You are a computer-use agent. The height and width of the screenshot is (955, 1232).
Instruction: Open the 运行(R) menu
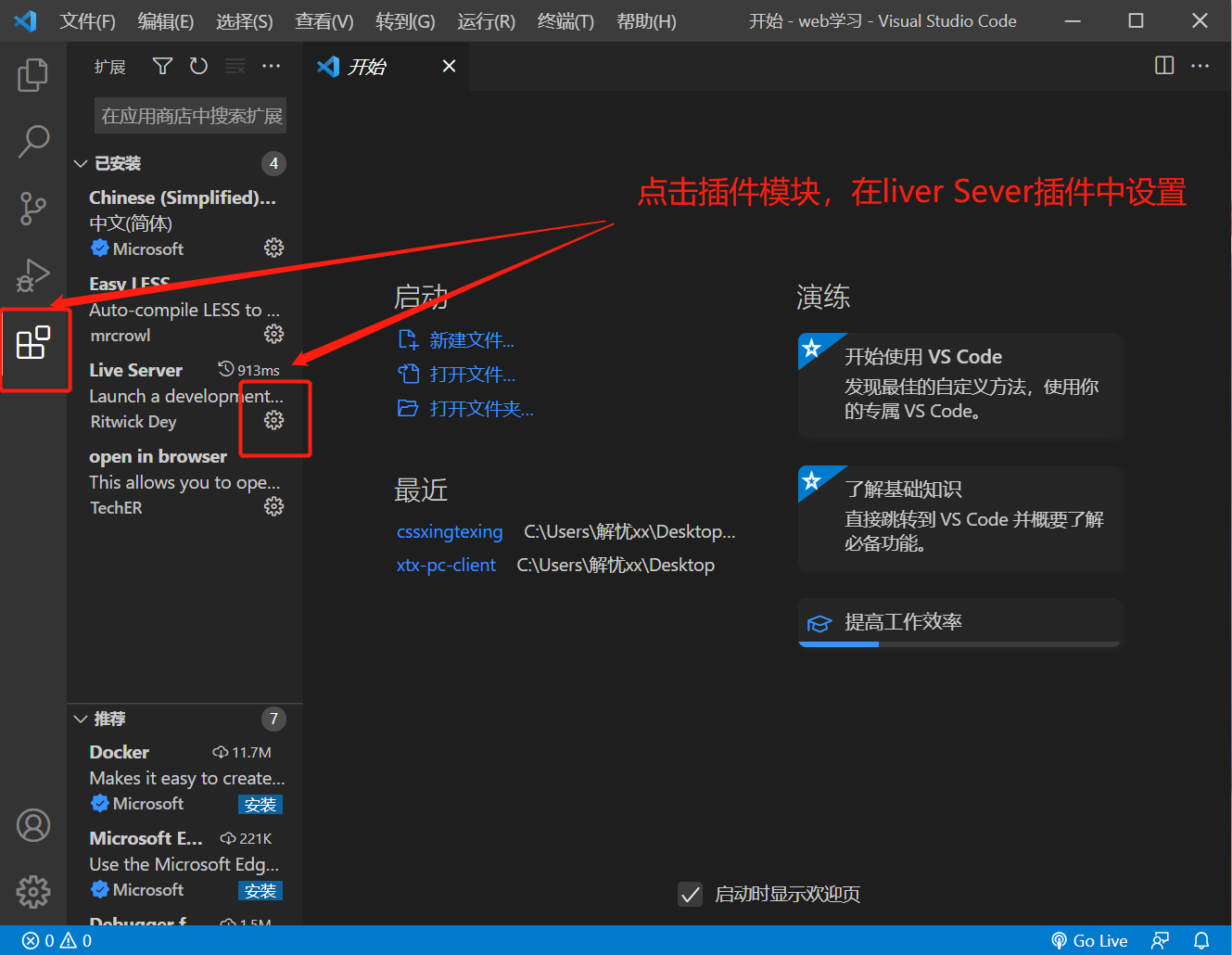click(x=486, y=21)
